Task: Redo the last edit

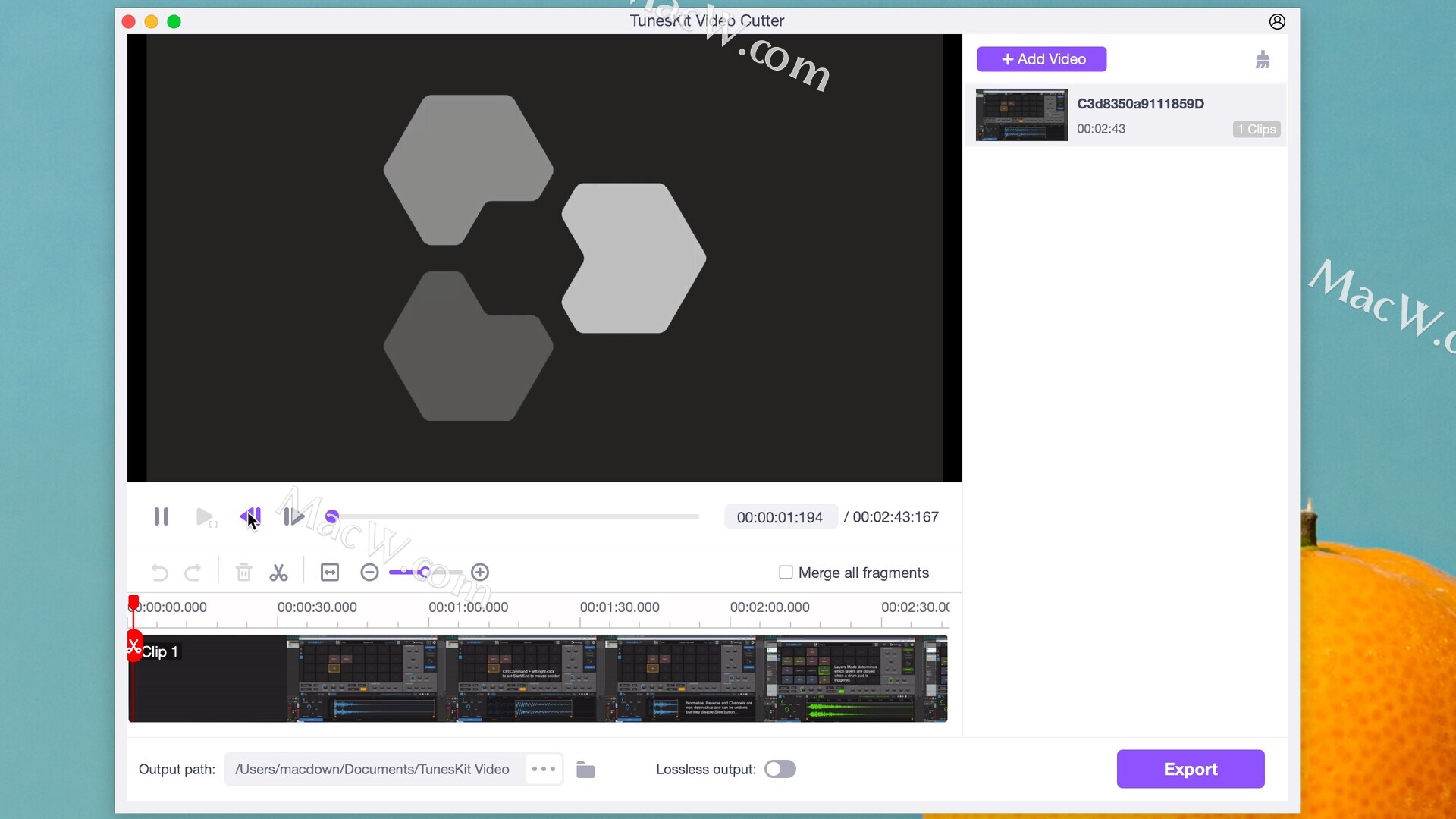Action: tap(193, 573)
